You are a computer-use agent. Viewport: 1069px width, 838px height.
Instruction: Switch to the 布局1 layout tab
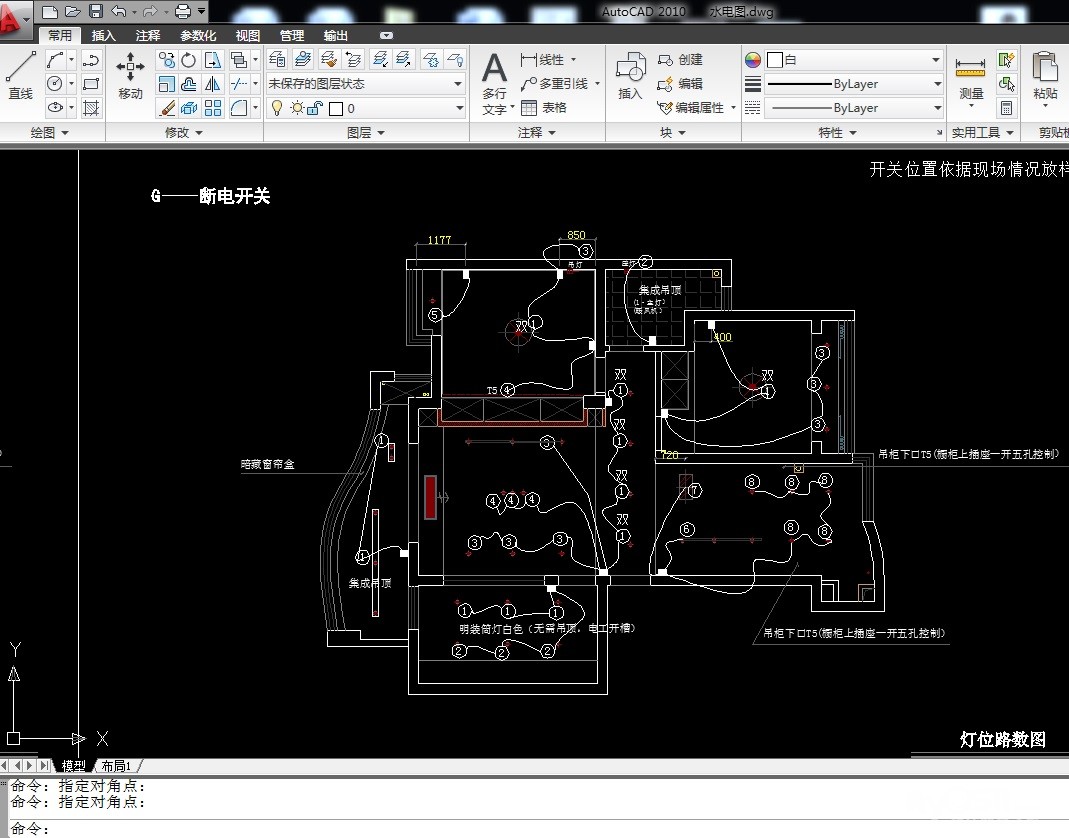(x=117, y=766)
